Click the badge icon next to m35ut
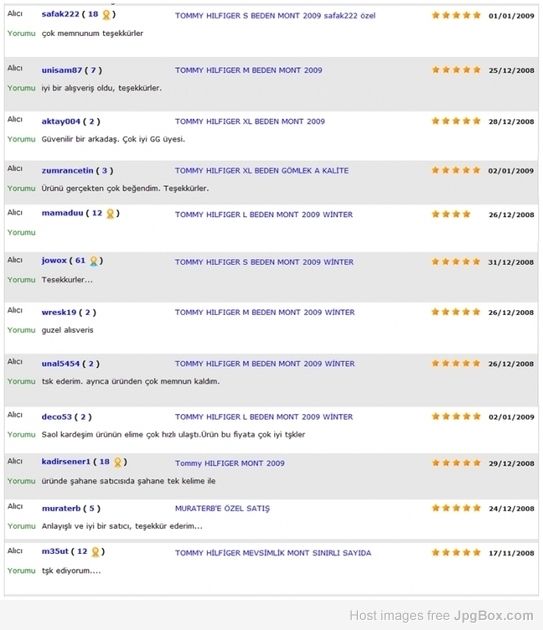This screenshot has height=630, width=543. click(x=95, y=552)
